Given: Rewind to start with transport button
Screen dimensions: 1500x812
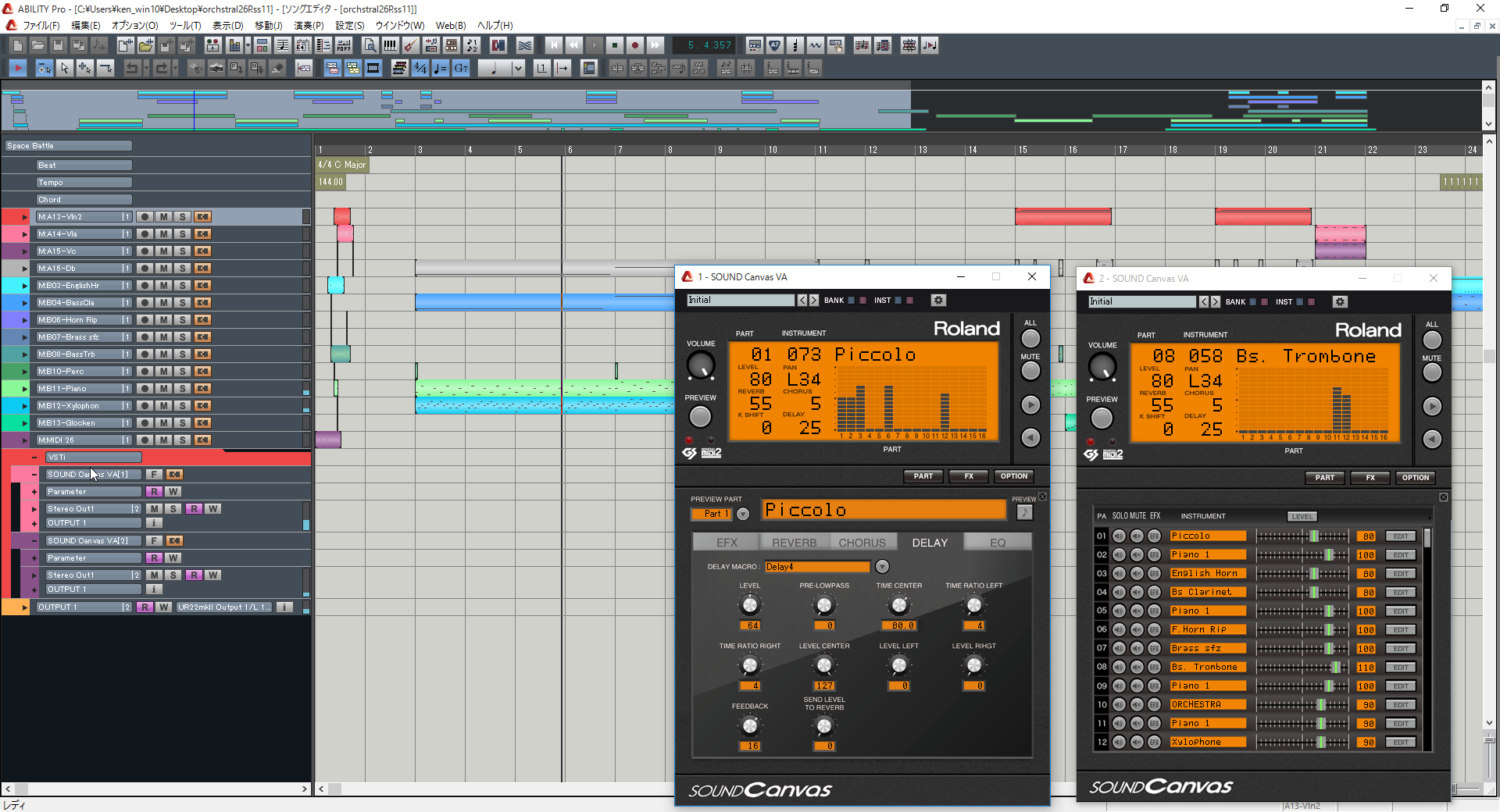Looking at the screenshot, I should pyautogui.click(x=554, y=45).
